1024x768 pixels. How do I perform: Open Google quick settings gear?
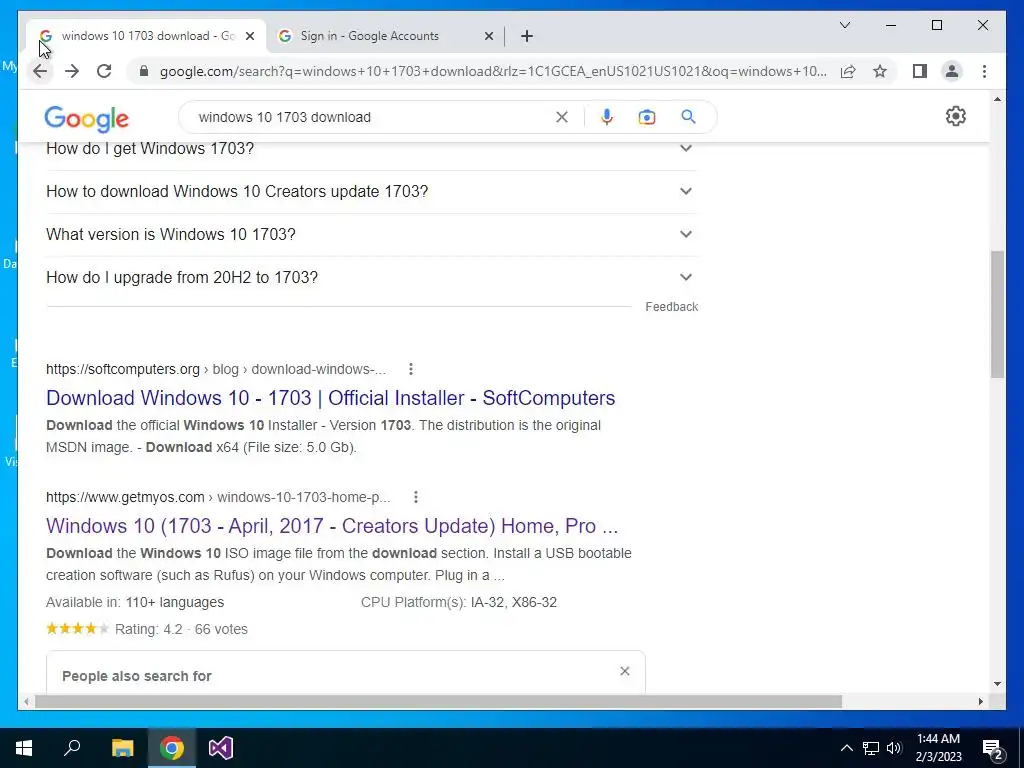tap(955, 116)
